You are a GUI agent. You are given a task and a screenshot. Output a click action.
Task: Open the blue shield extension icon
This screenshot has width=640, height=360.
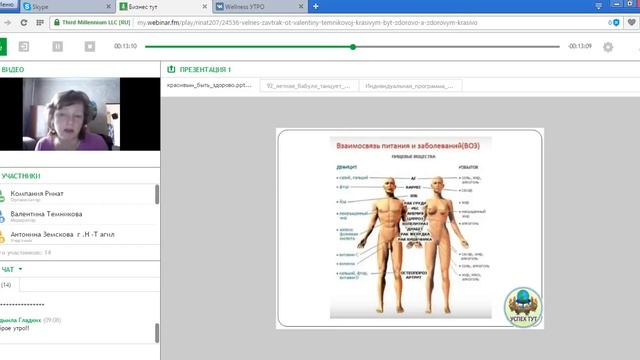(x=616, y=23)
